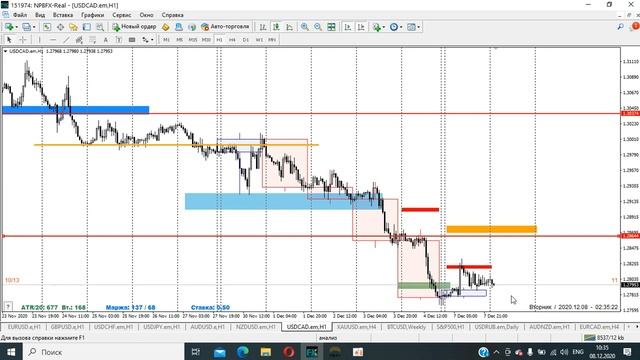
Task: Switch to H4 timeframe
Action: click(232, 40)
